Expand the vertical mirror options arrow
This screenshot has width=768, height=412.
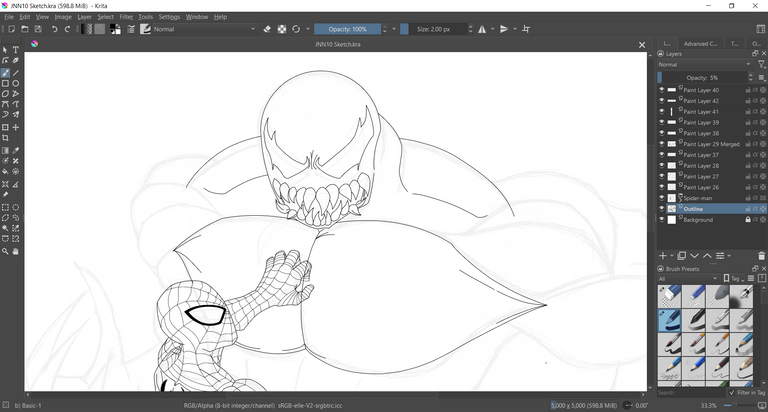click(x=515, y=29)
